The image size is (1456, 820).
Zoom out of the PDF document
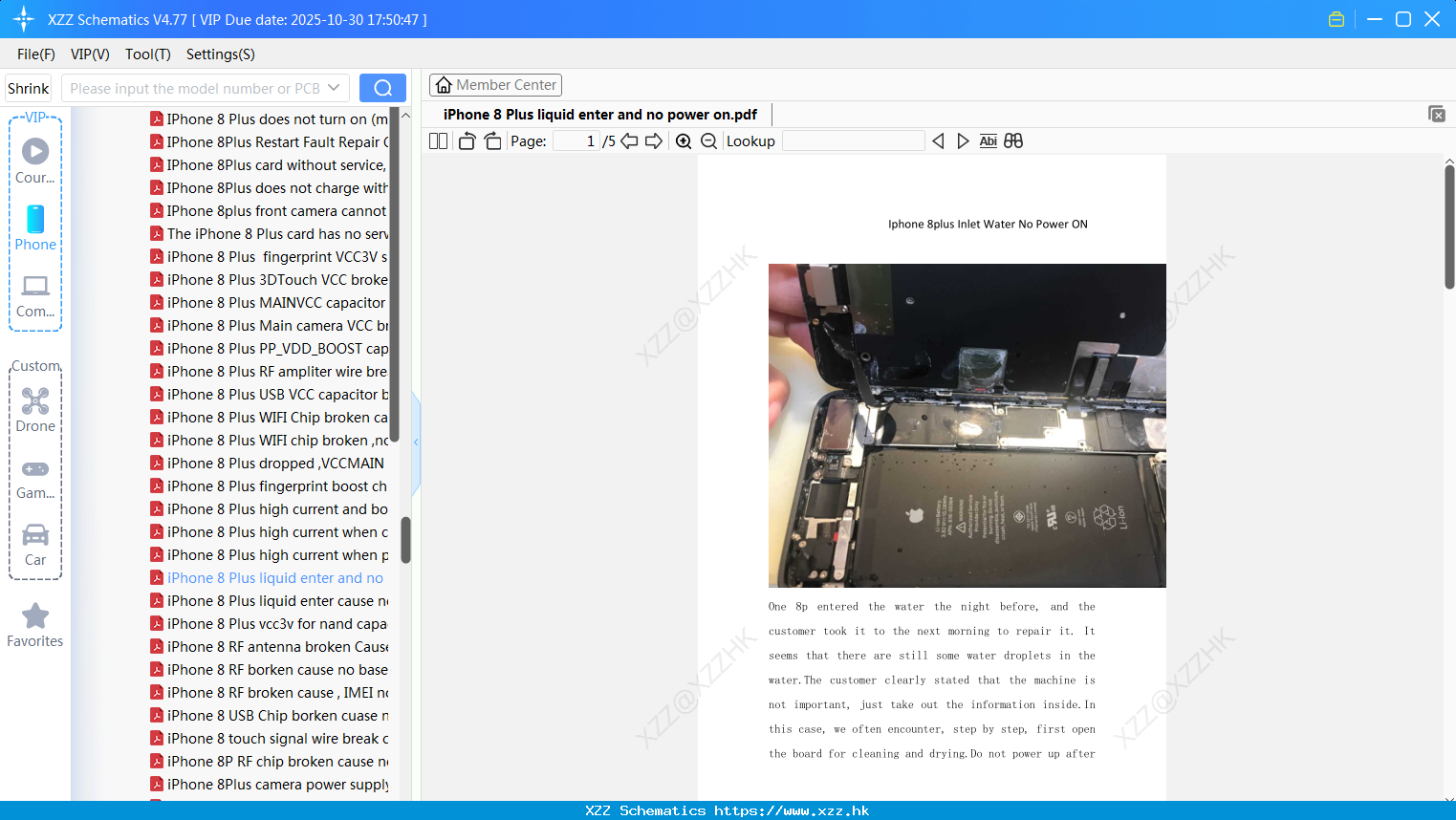coord(708,141)
